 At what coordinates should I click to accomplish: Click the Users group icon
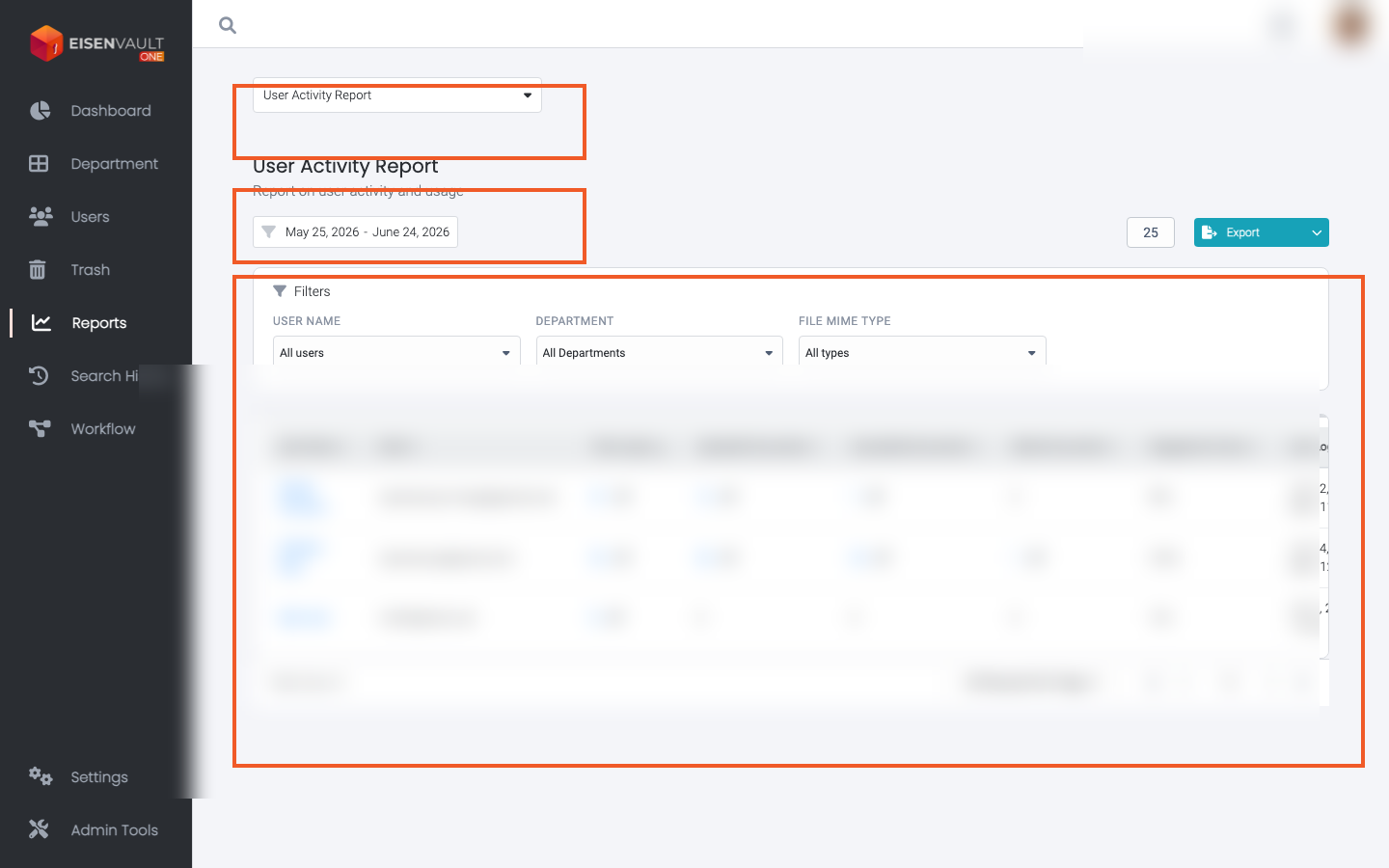point(41,217)
